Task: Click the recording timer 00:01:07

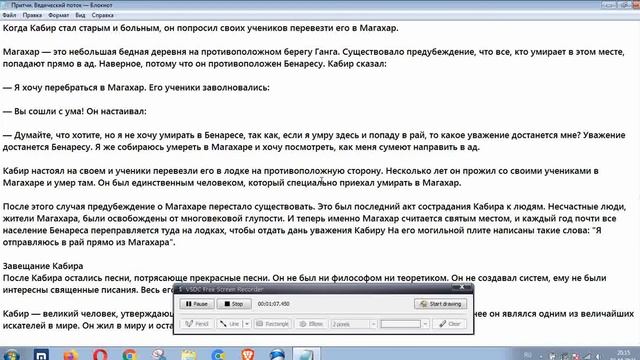Action: click(x=273, y=304)
